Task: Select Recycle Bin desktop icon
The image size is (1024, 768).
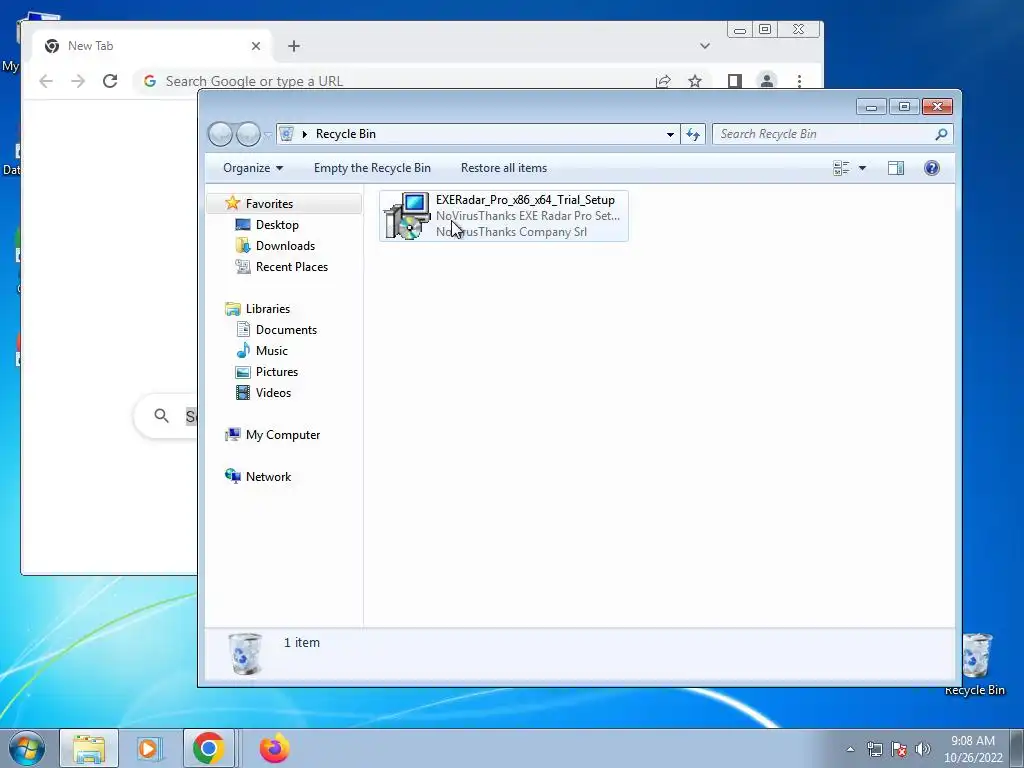Action: tap(975, 665)
